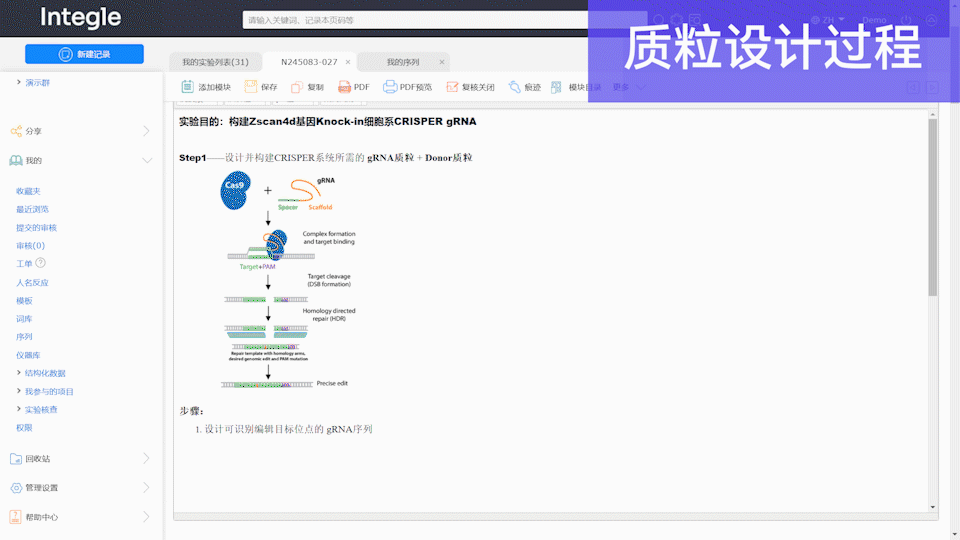Open 审核(0) in sidebar
960x540 pixels.
click(30, 246)
